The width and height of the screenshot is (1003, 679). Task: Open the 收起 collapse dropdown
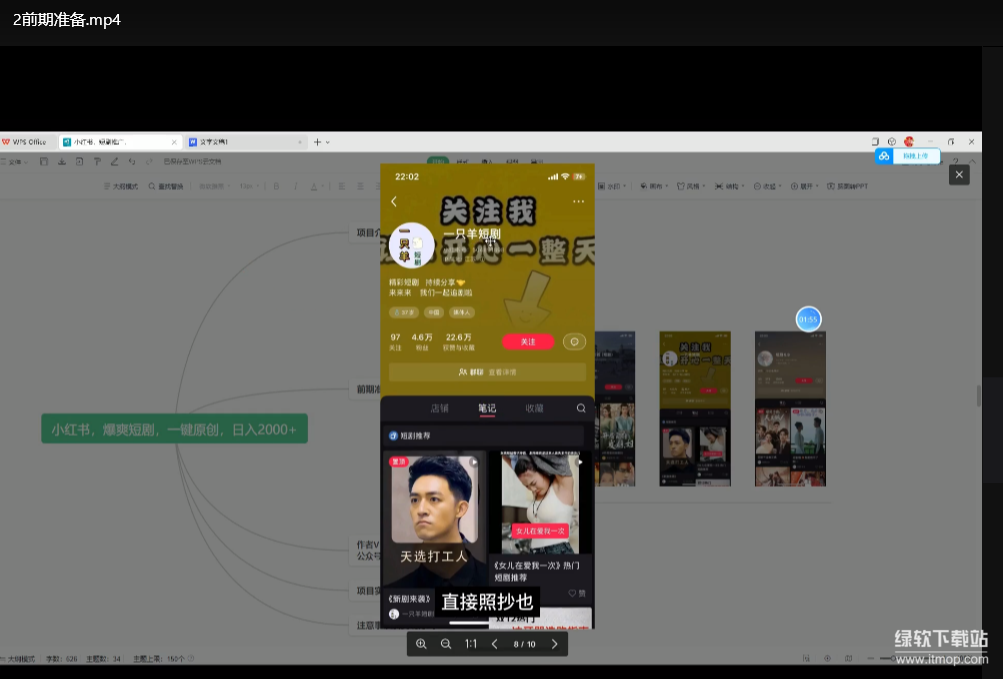coord(768,186)
